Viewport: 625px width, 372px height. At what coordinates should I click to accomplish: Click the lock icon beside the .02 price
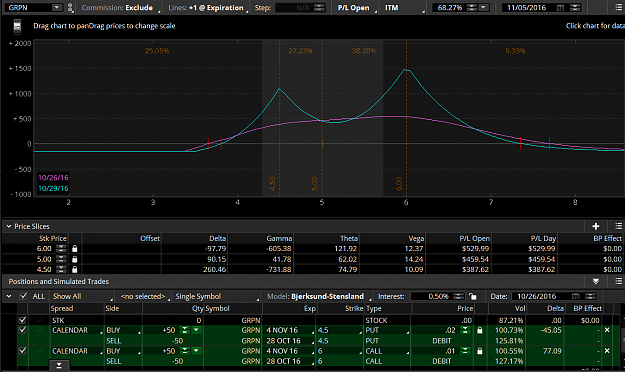[480, 330]
